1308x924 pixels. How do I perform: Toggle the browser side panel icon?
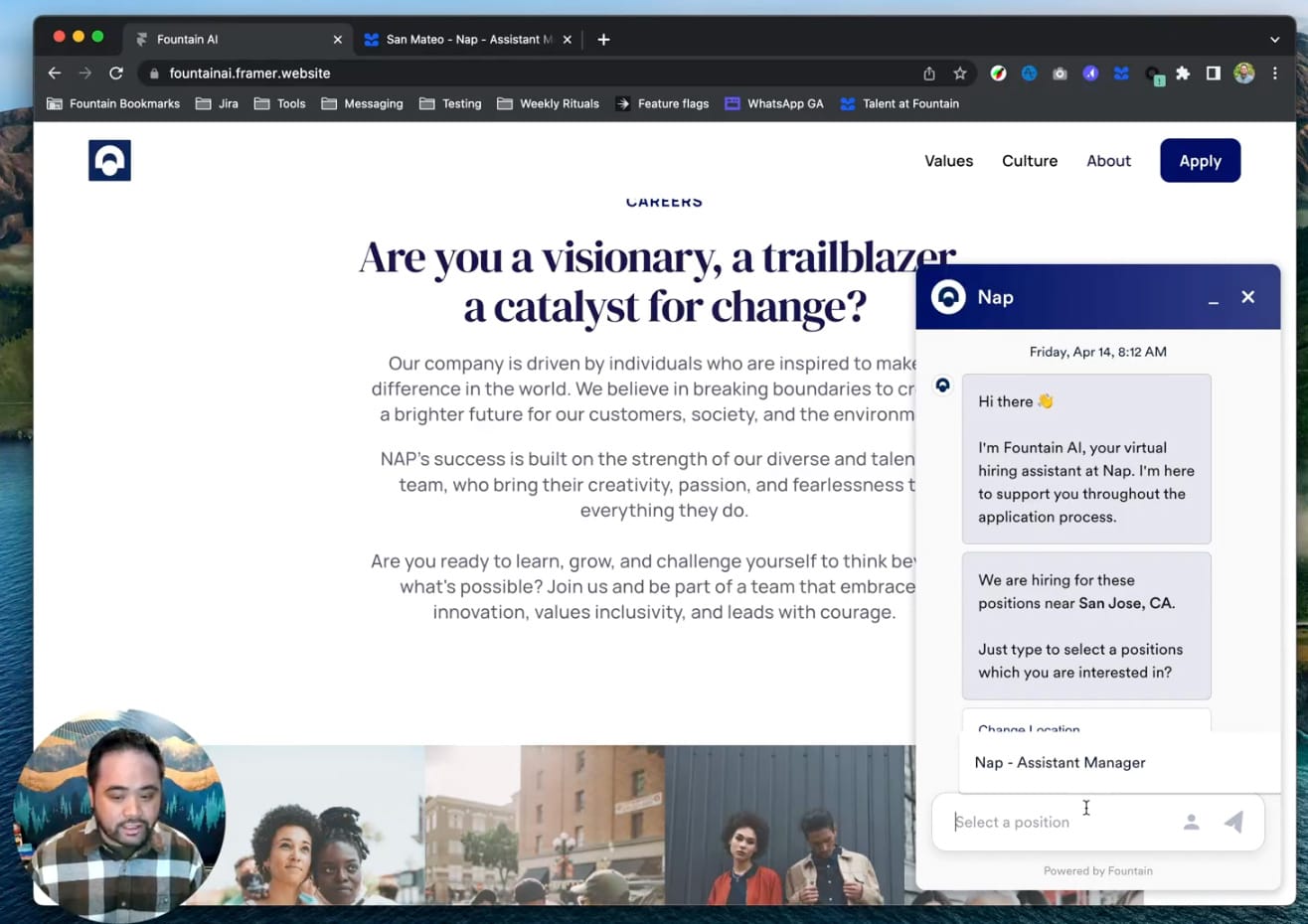click(1214, 74)
